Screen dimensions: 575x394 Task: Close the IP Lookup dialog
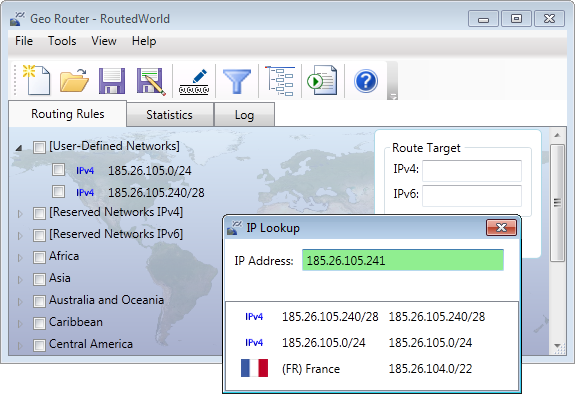[x=501, y=227]
